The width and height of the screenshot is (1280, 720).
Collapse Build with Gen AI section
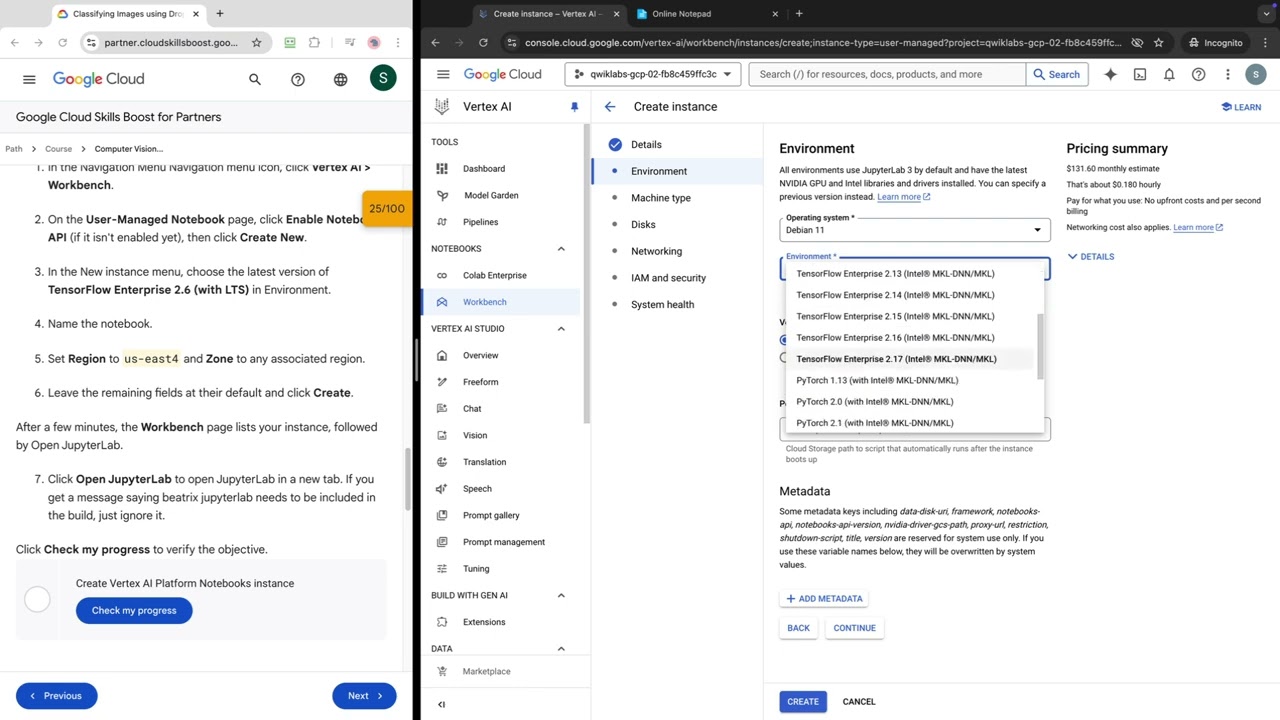(x=561, y=596)
